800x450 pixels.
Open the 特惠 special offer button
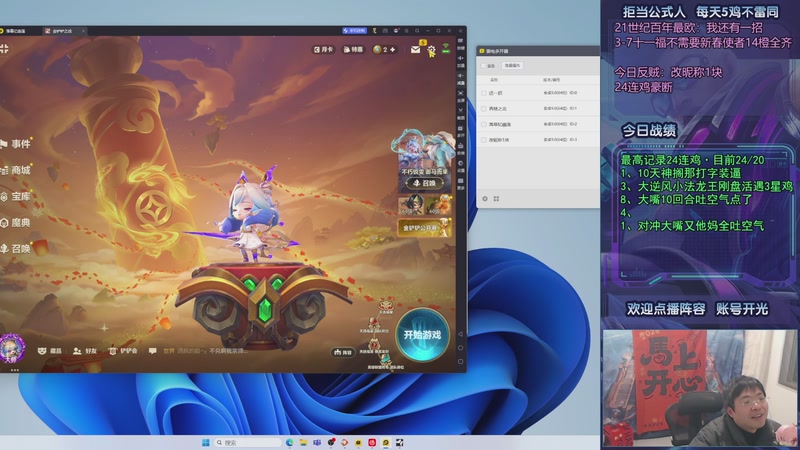tap(353, 49)
